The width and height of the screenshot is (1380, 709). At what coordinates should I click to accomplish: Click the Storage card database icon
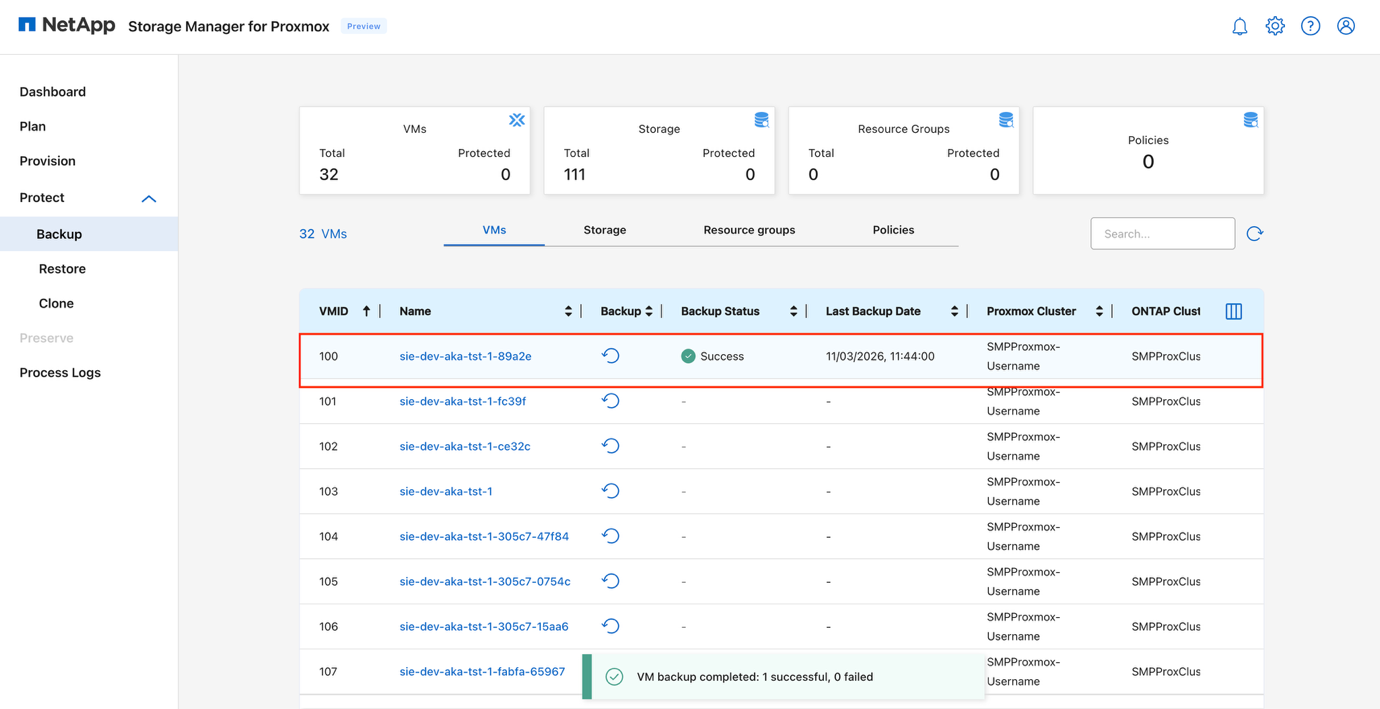[x=761, y=119]
